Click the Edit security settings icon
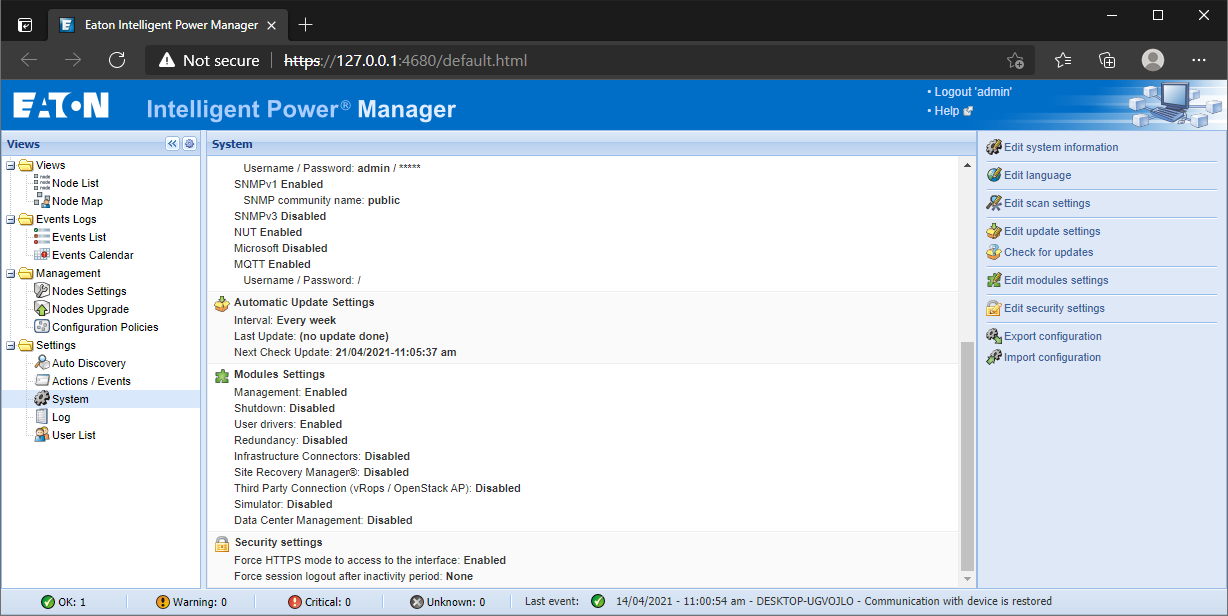1228x616 pixels. 994,308
